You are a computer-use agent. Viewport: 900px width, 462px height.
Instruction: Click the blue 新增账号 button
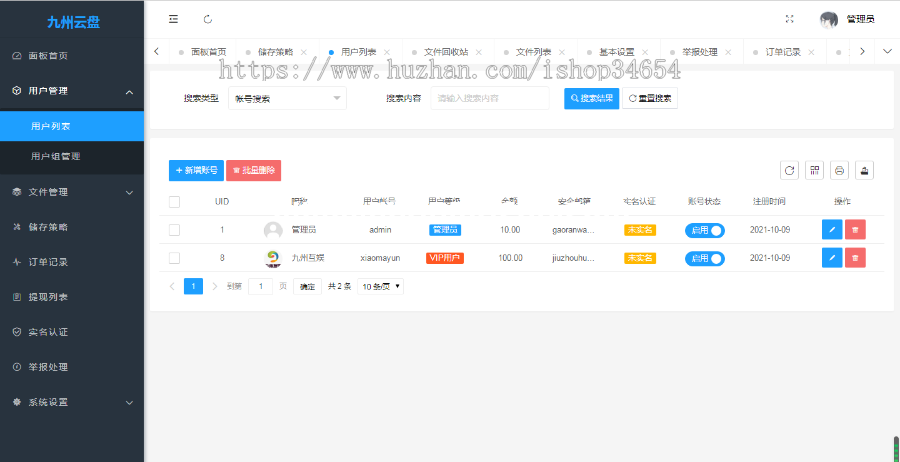(x=196, y=170)
